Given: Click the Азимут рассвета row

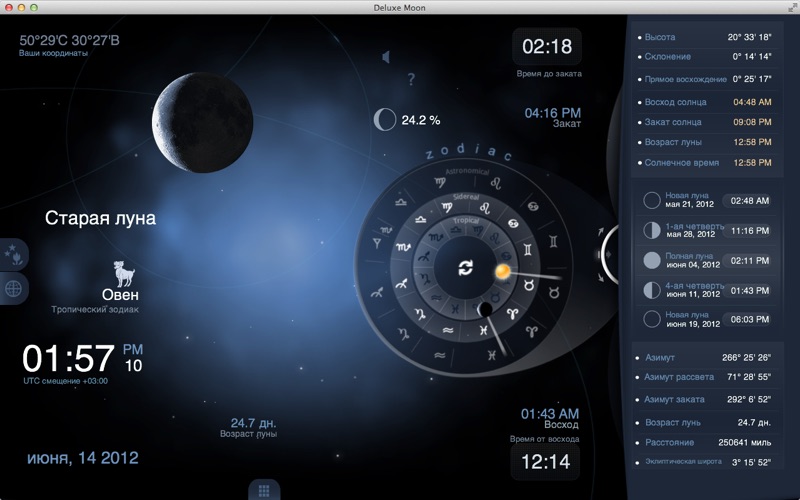Looking at the screenshot, I should click(705, 377).
